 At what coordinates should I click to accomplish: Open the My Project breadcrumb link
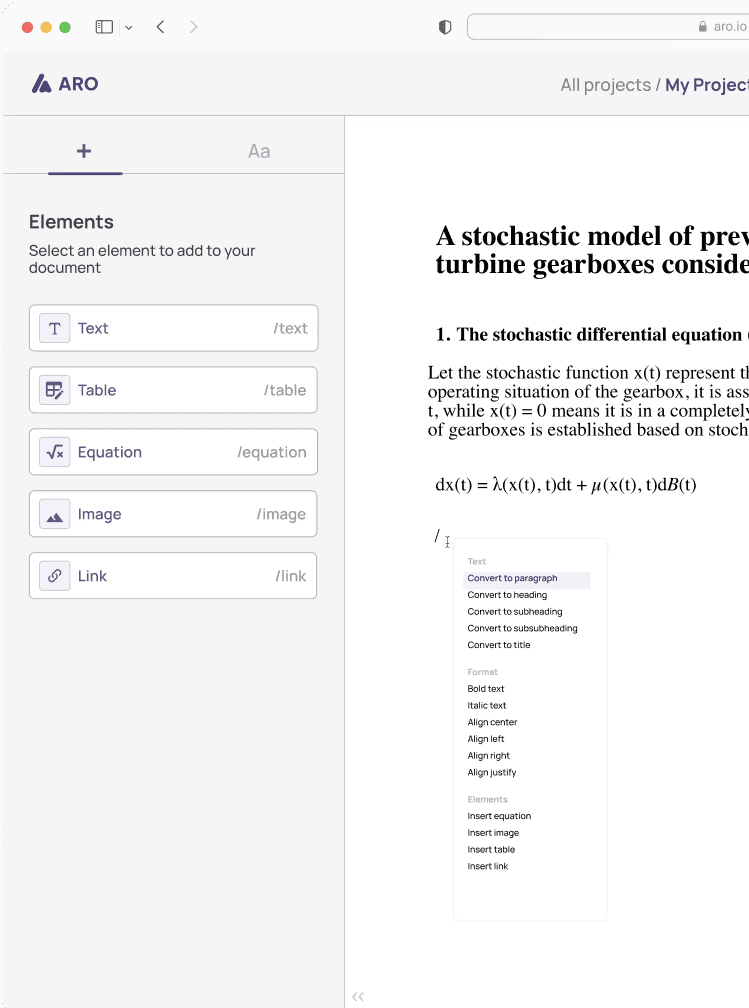pos(707,85)
